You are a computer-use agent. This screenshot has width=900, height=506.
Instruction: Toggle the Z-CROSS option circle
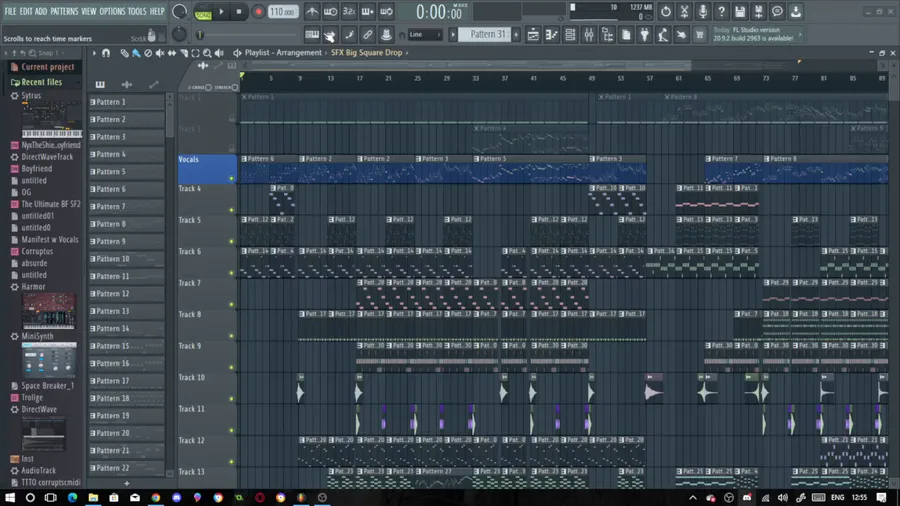point(208,87)
